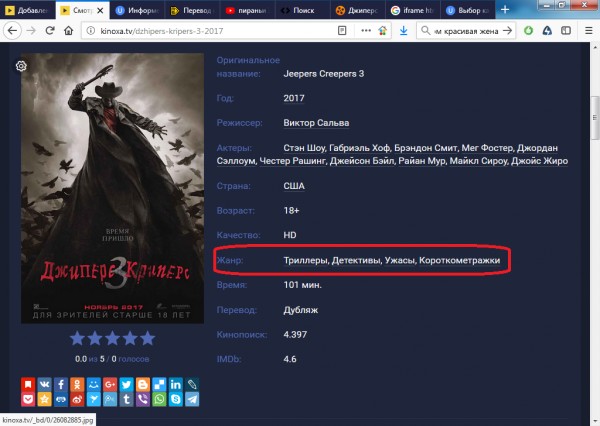Open actor Мег Фостер link
The image size is (600, 426).
tap(487, 148)
